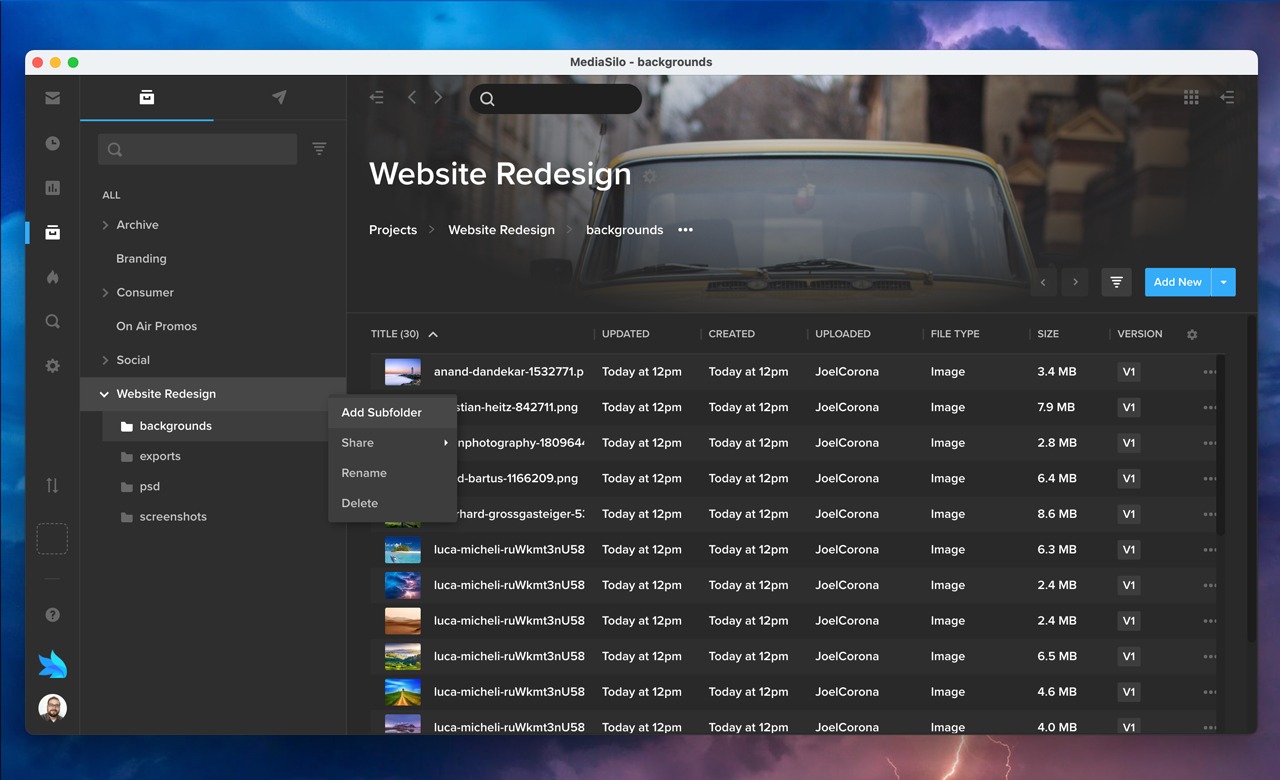The image size is (1280, 780).
Task: Open the gear next to Website Redesign title
Action: (x=650, y=176)
